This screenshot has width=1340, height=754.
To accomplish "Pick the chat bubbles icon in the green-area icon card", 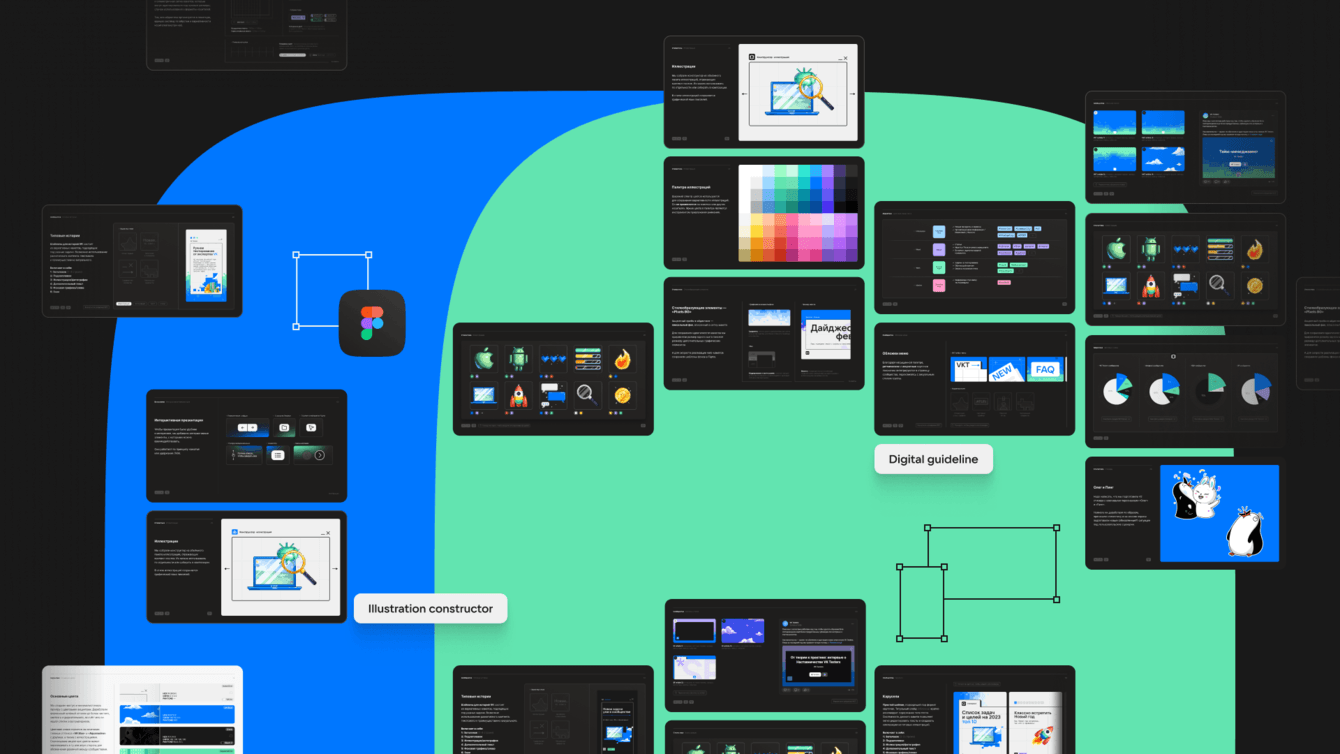I will 553,396.
